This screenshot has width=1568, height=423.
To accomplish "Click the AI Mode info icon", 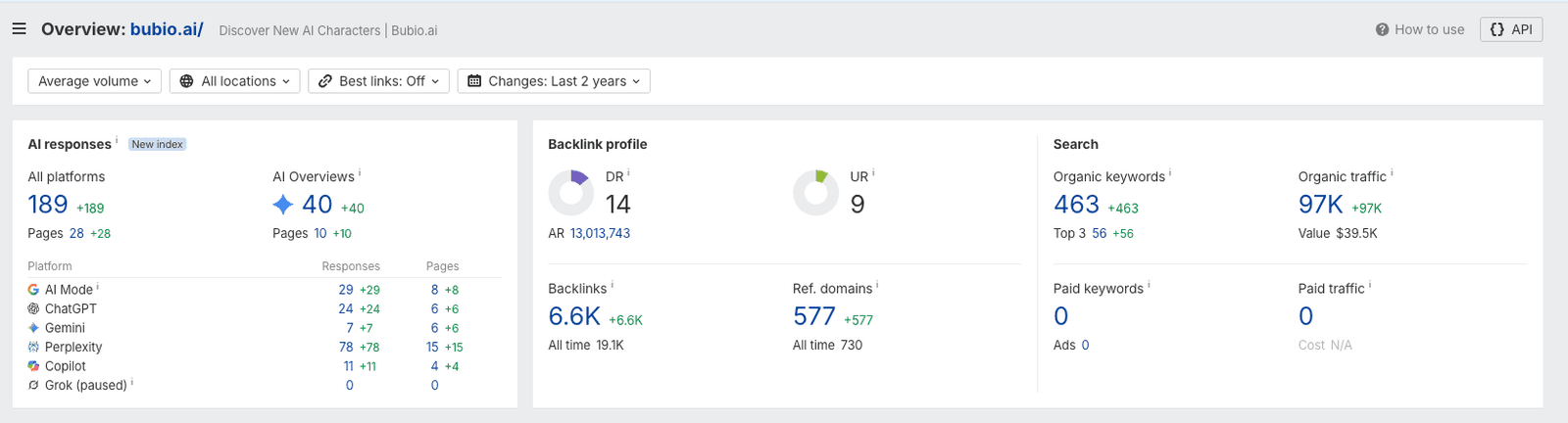I will point(98,287).
